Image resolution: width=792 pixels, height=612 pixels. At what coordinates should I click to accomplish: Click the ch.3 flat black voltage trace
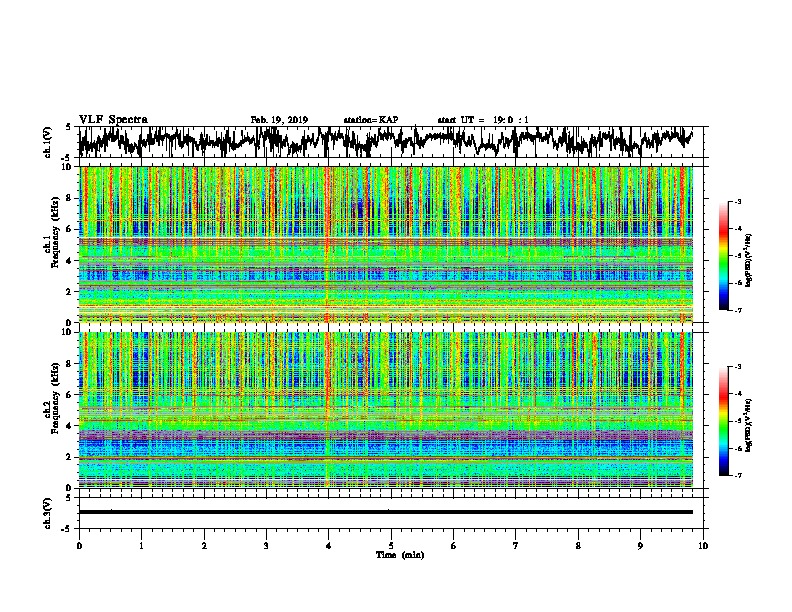click(386, 512)
